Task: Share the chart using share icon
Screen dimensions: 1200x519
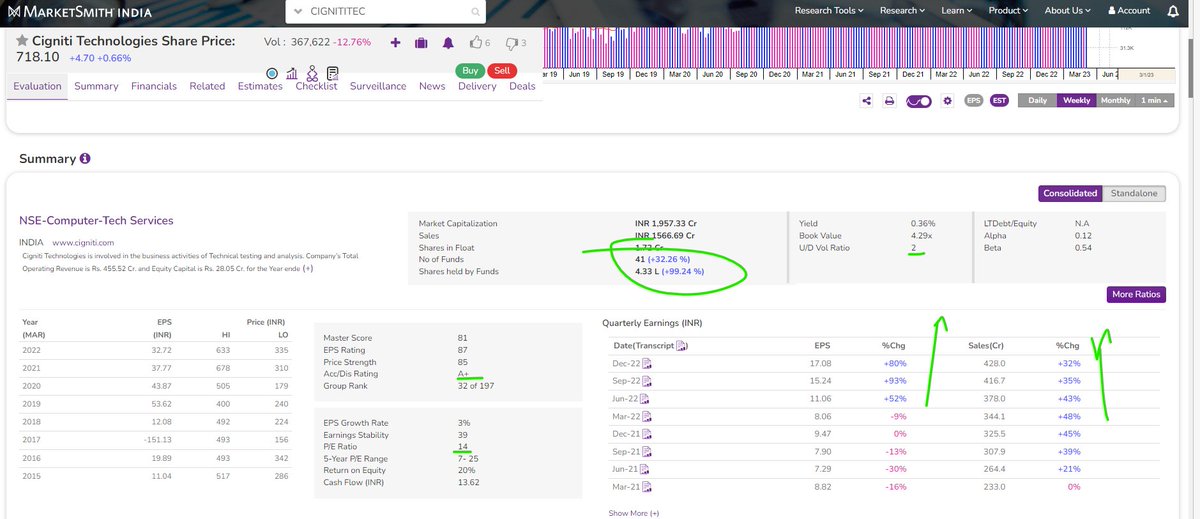Action: tap(865, 101)
